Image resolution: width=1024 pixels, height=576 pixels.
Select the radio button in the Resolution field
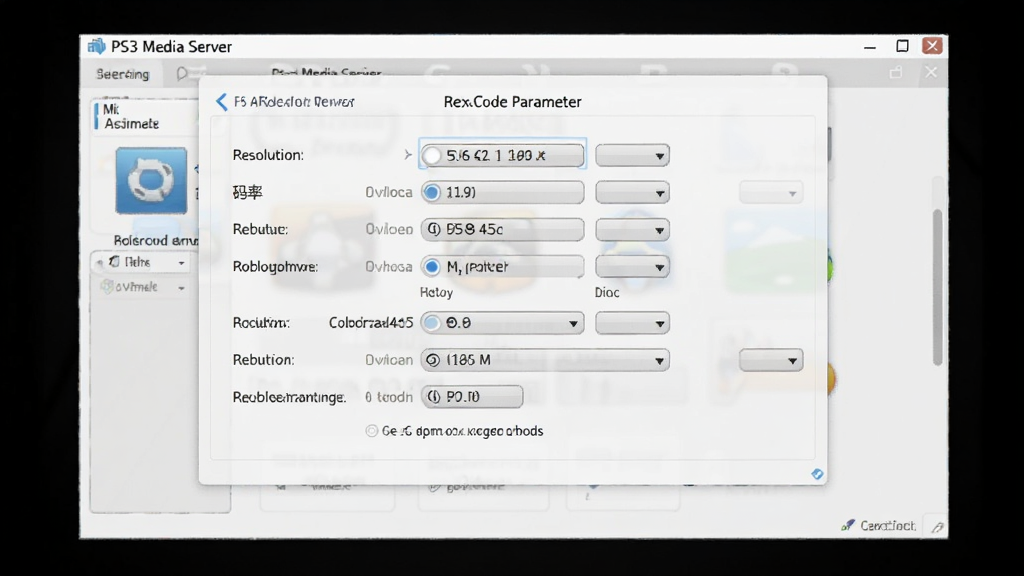pos(432,155)
